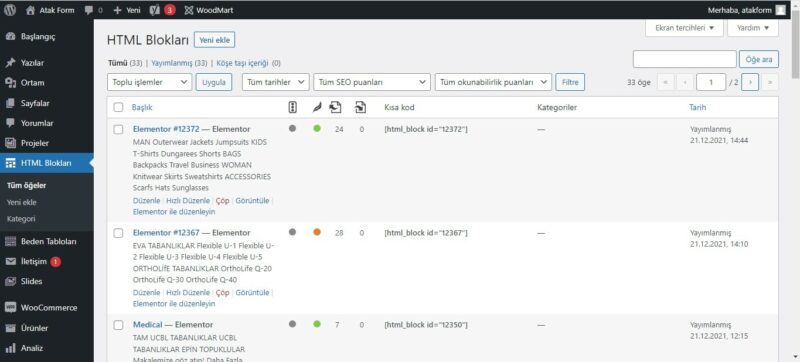Click the İletişim envelope icon
This screenshot has width=800, height=362.
(x=10, y=262)
